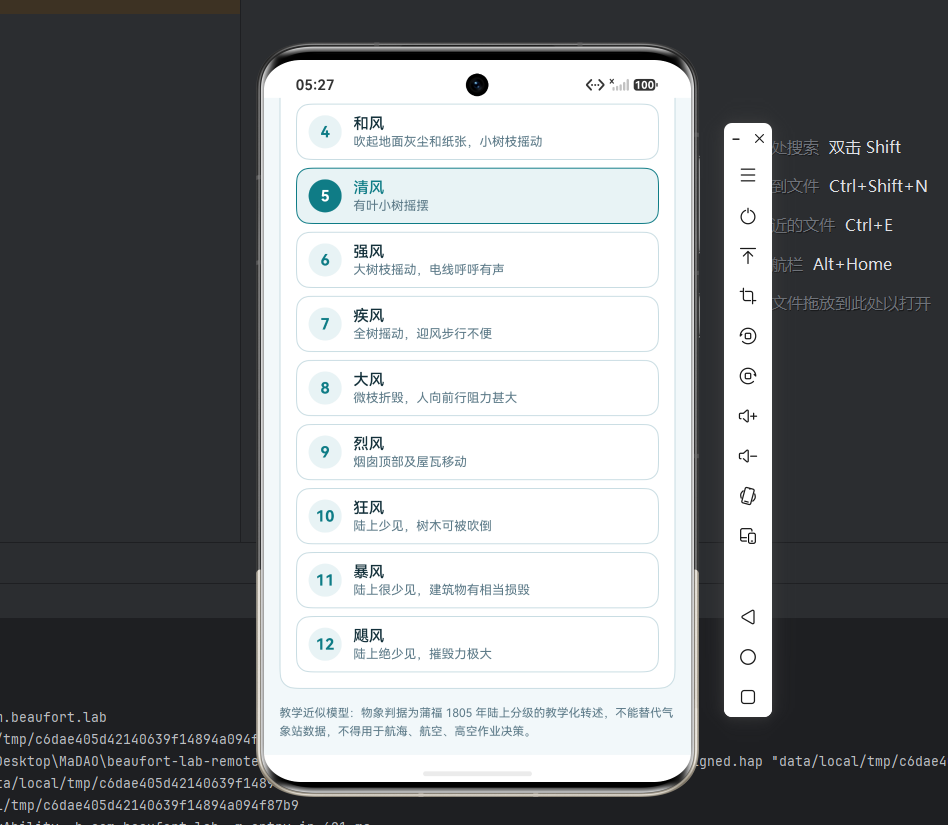Select the highlighted level 5 清风 card

tap(477, 196)
